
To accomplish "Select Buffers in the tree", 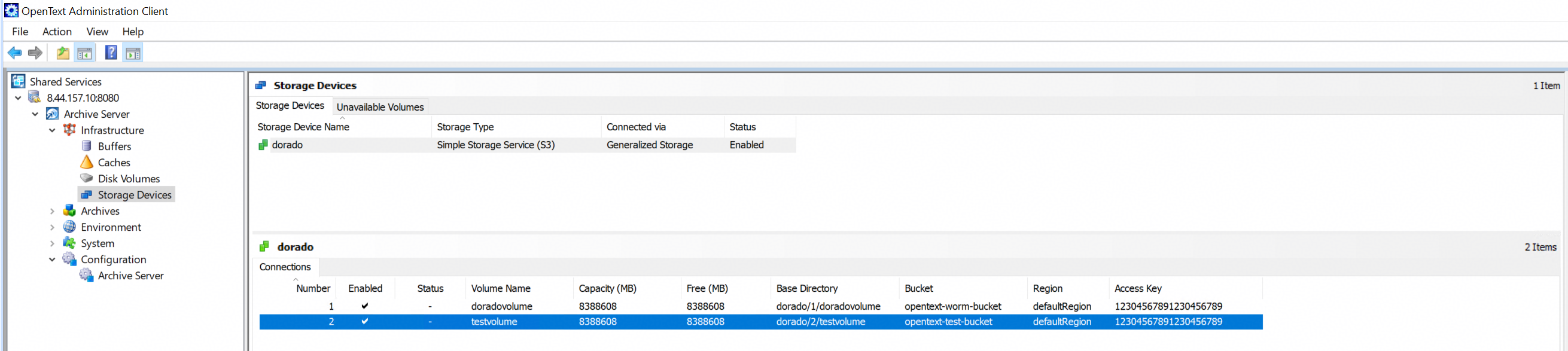I will click(114, 146).
